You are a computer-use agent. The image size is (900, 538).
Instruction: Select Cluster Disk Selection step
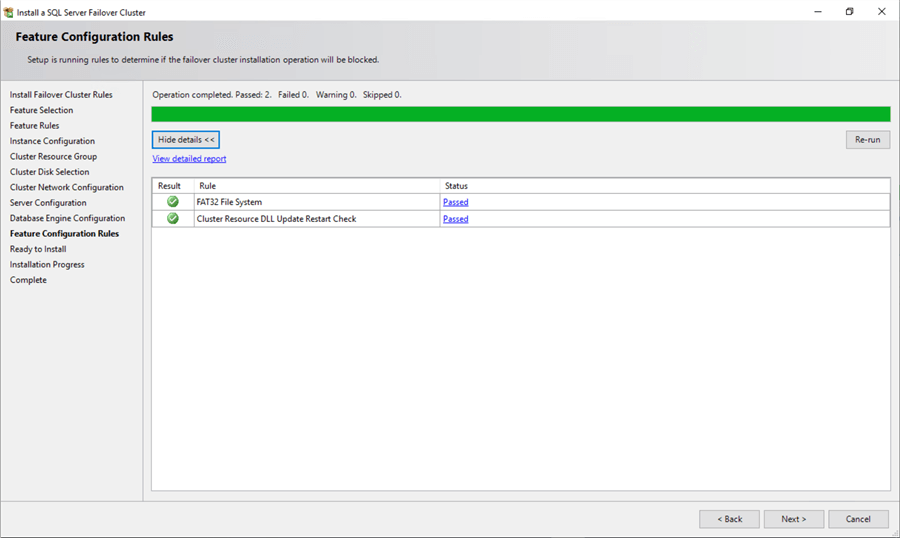tap(49, 172)
